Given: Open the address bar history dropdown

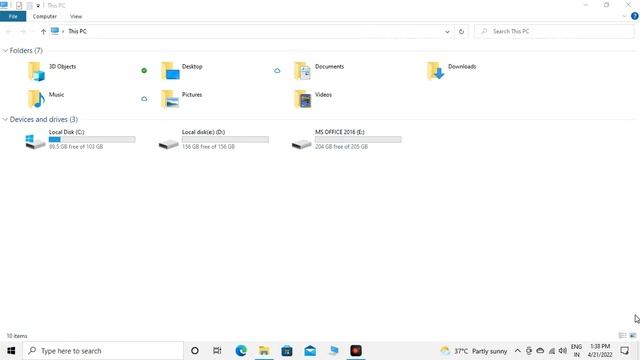Looking at the screenshot, I should pos(447,31).
